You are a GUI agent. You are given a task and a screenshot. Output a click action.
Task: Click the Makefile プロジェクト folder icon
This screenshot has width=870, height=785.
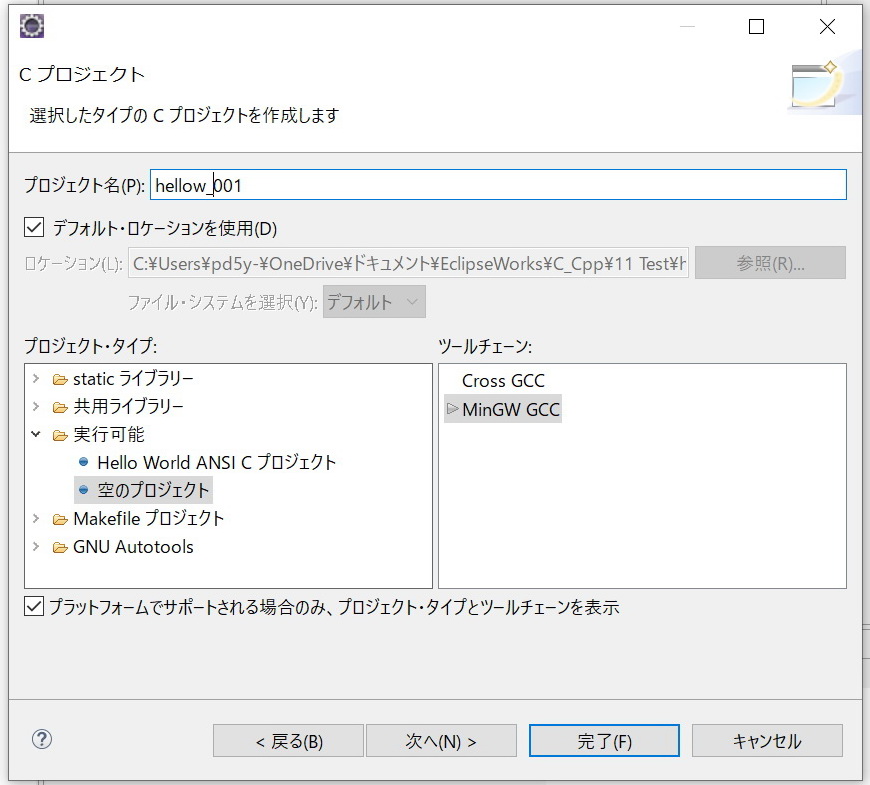pos(61,519)
